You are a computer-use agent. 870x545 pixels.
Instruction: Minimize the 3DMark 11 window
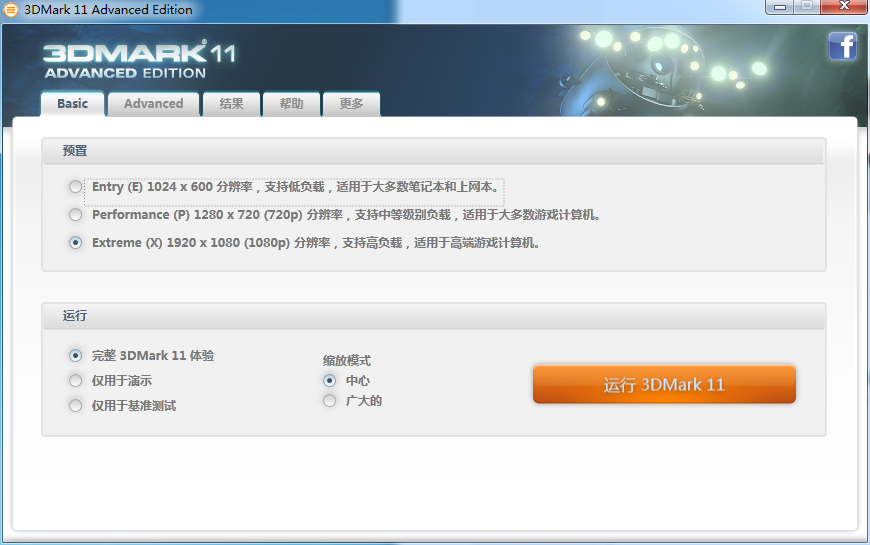click(x=780, y=7)
